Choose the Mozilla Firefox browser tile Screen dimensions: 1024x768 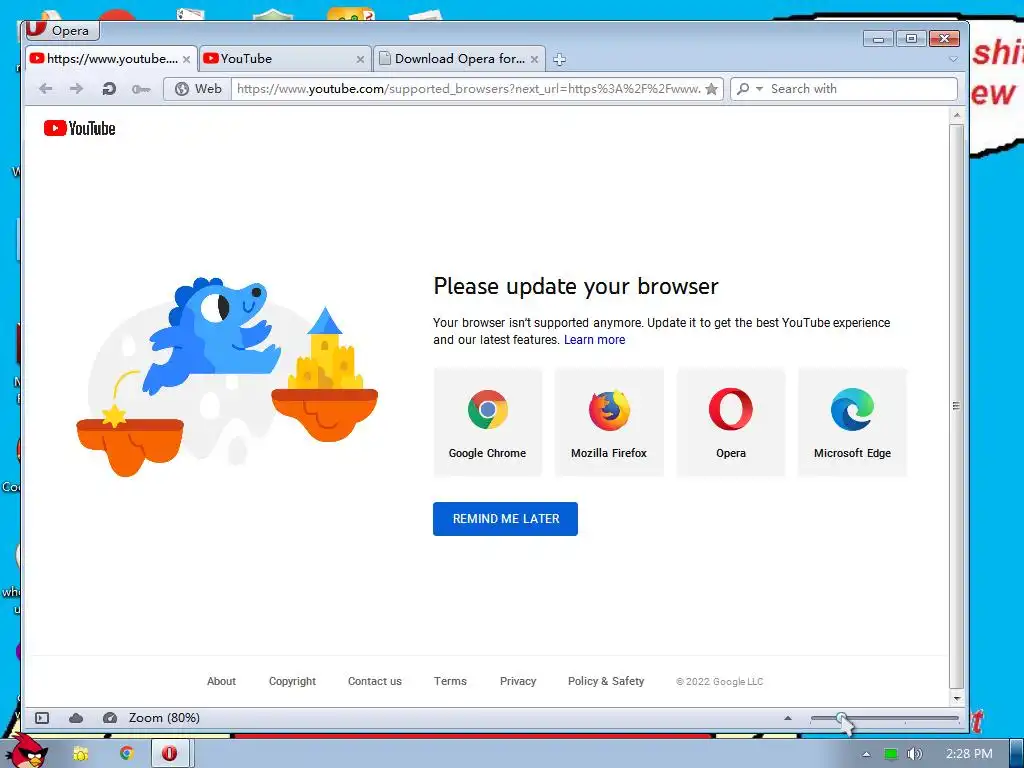(x=609, y=422)
